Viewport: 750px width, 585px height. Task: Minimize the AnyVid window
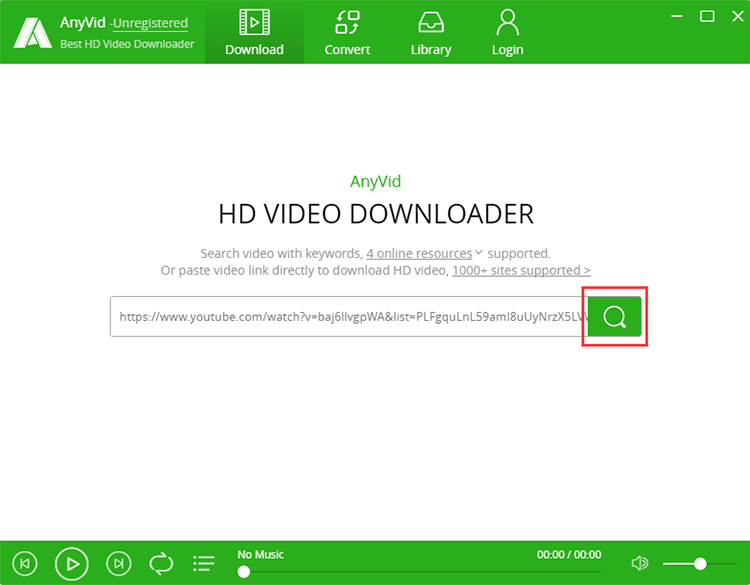pos(677,16)
